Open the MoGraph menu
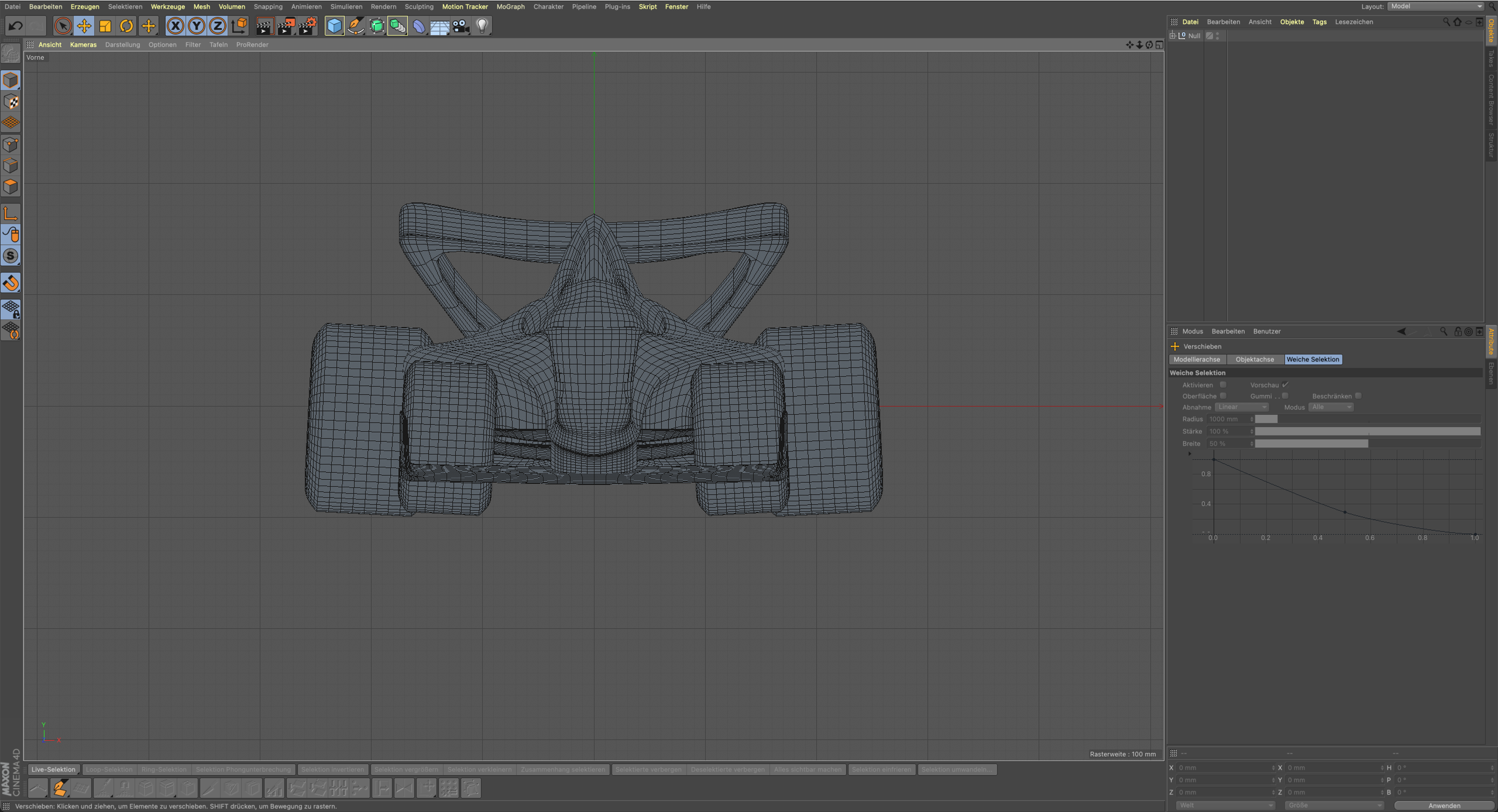The image size is (1498, 812). pyautogui.click(x=510, y=6)
